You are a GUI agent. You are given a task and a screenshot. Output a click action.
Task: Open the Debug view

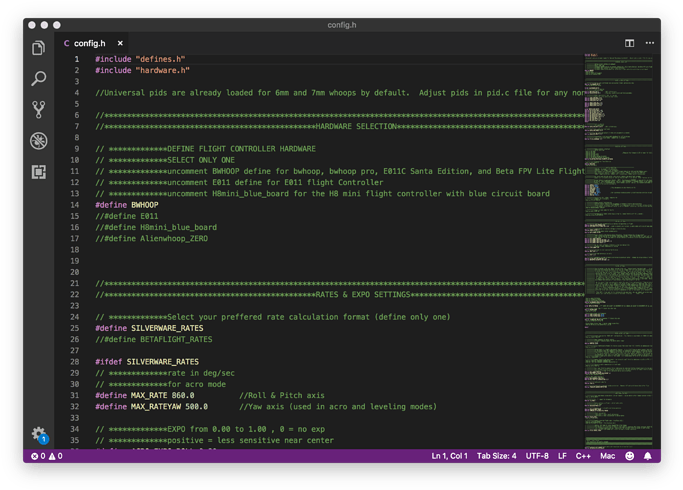click(39, 140)
